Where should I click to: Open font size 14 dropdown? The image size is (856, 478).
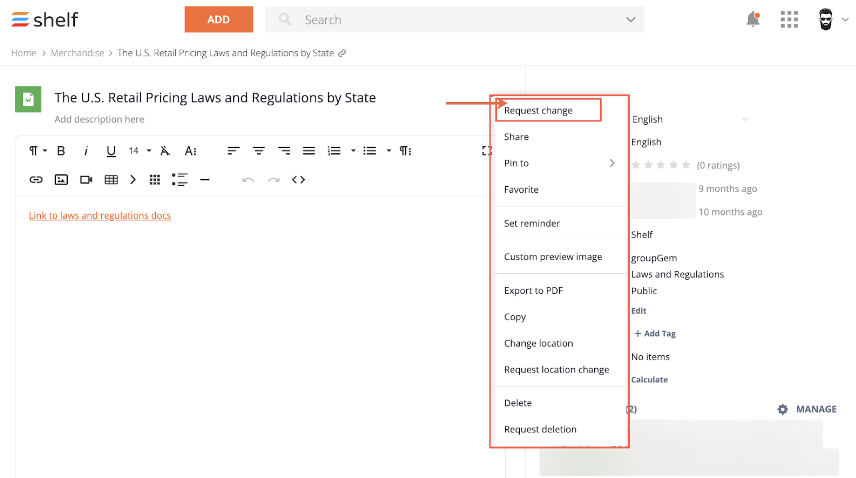140,151
